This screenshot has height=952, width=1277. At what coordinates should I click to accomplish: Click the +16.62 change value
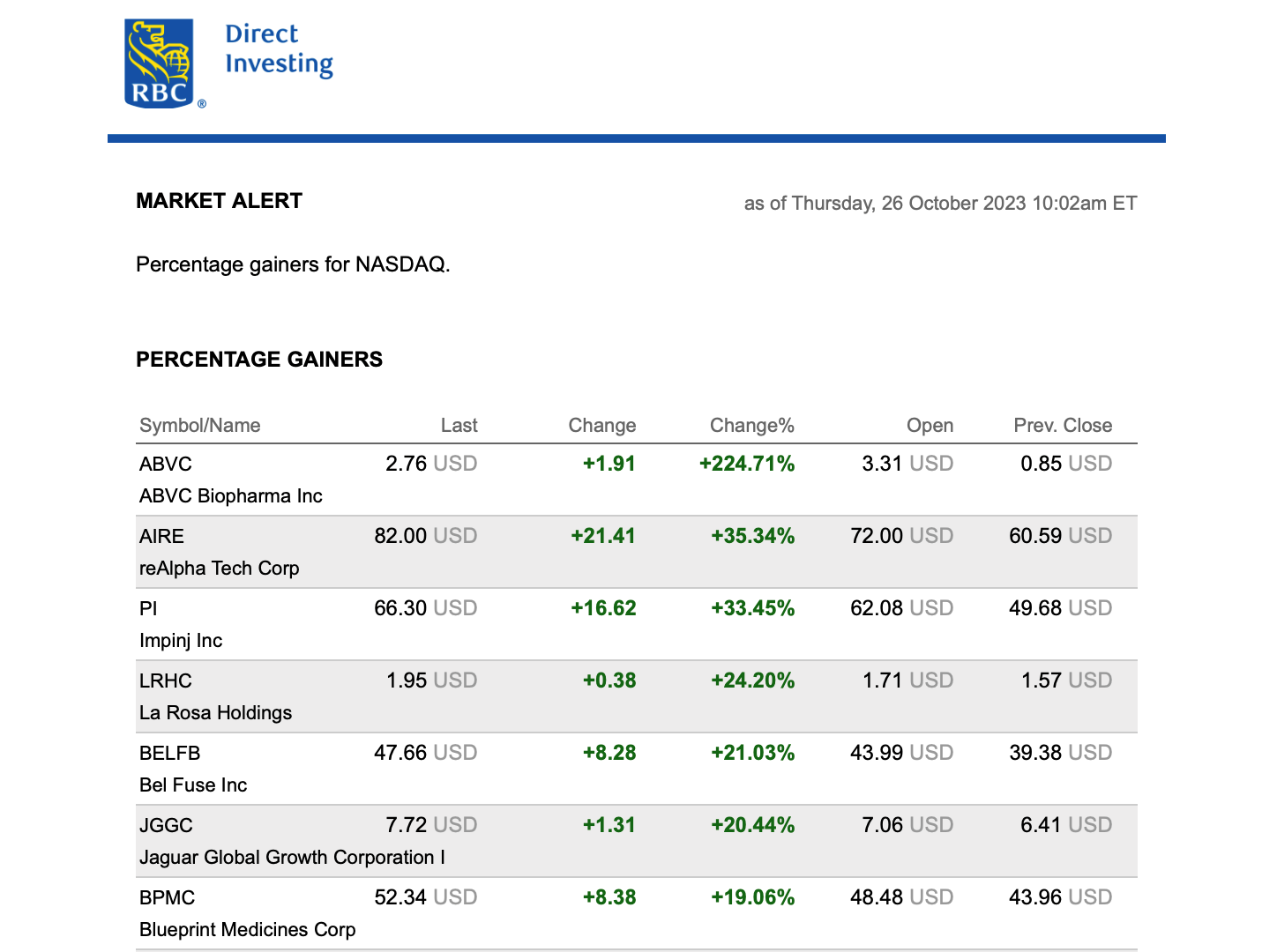pos(603,608)
